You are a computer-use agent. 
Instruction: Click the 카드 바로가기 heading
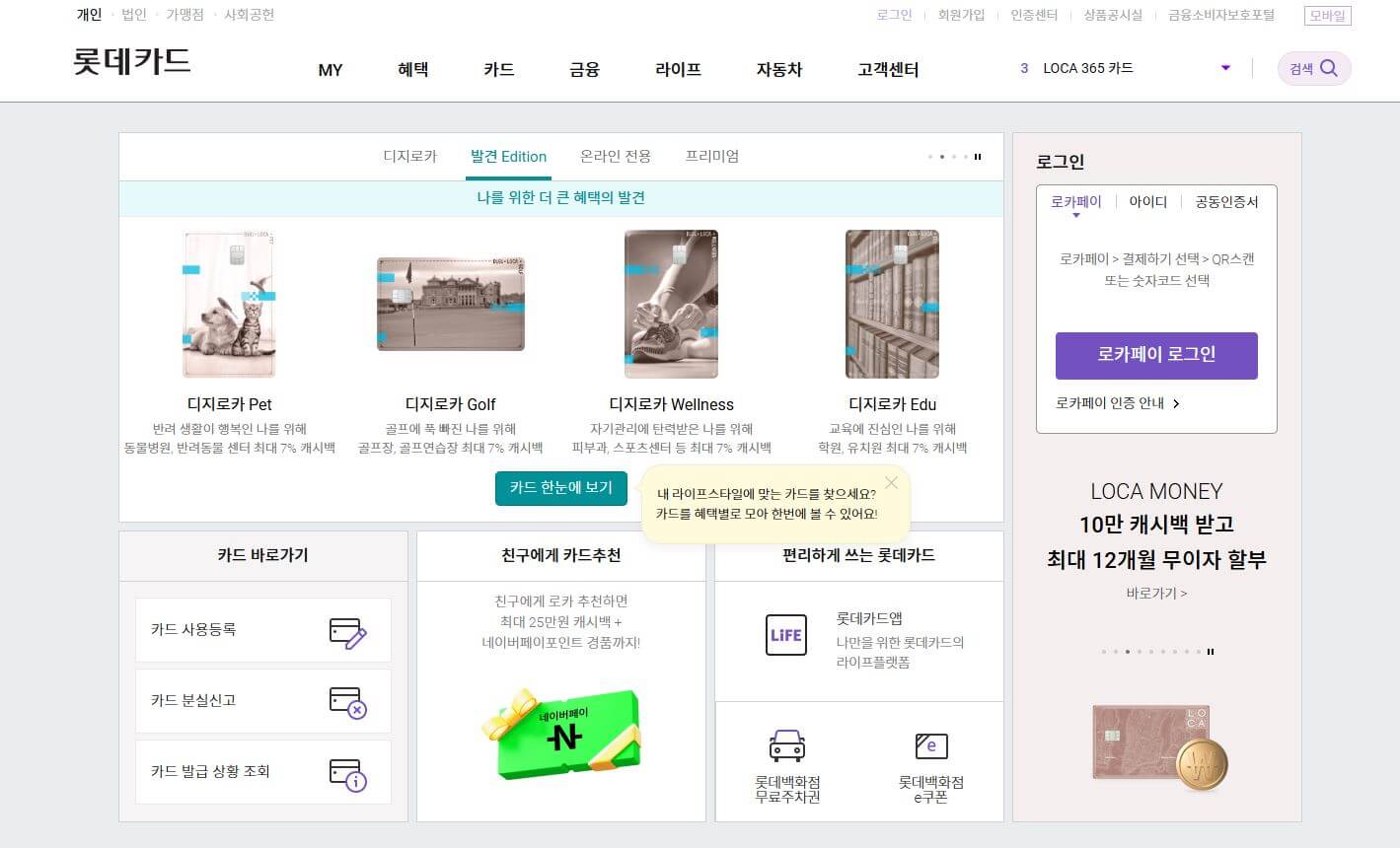pyautogui.click(x=263, y=555)
